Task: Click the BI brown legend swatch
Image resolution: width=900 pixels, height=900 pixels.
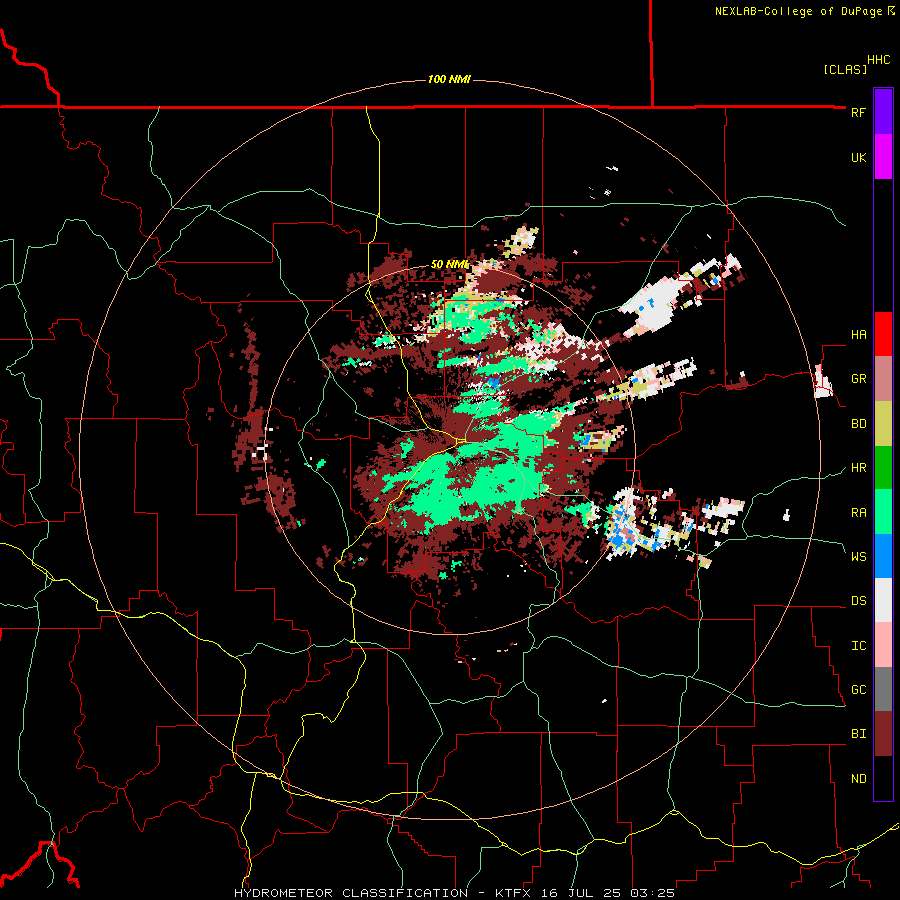Action: [883, 734]
